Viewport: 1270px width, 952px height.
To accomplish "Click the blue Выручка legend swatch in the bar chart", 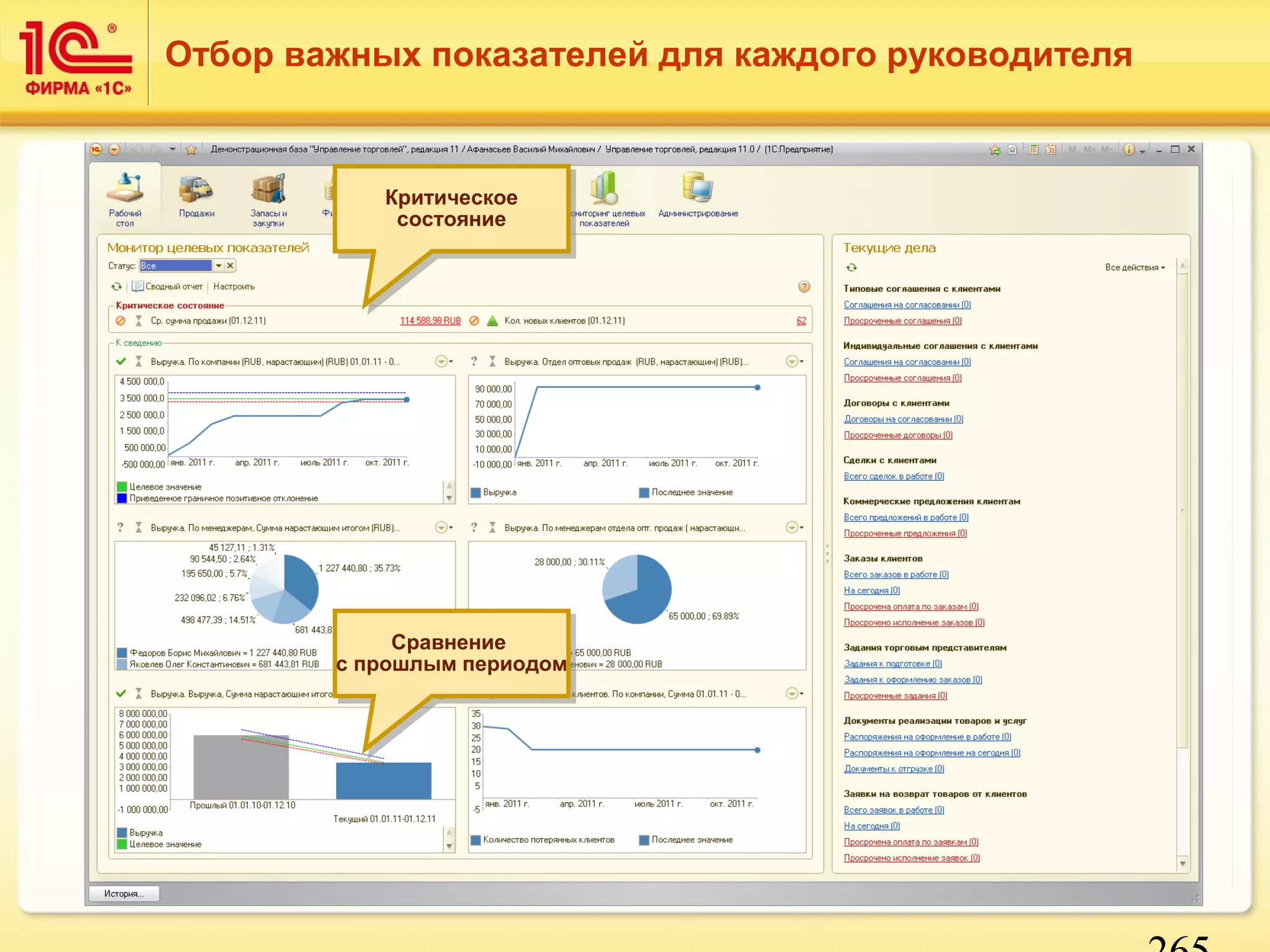I will [x=122, y=832].
